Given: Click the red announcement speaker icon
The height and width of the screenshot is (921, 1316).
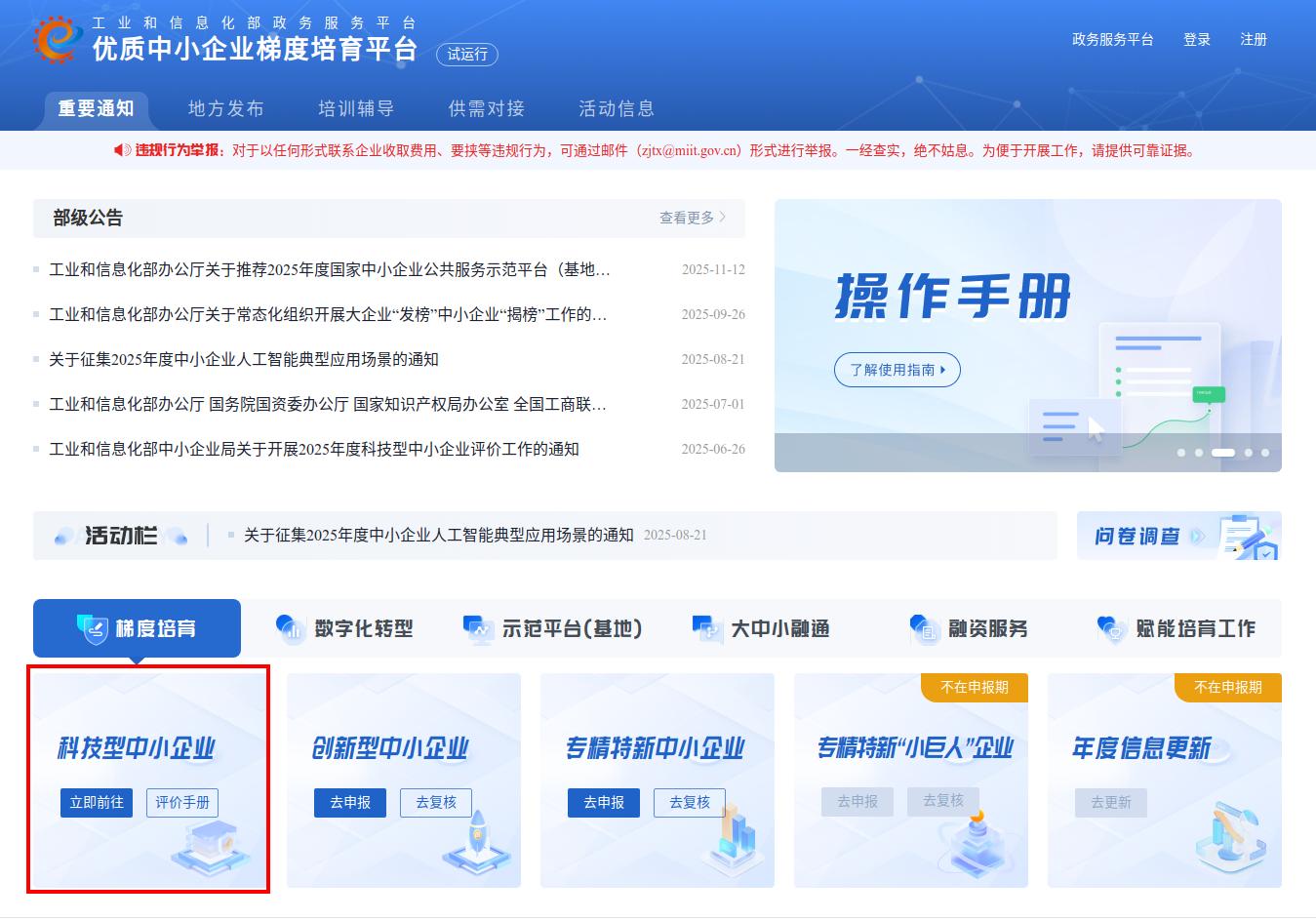Looking at the screenshot, I should click(x=122, y=150).
